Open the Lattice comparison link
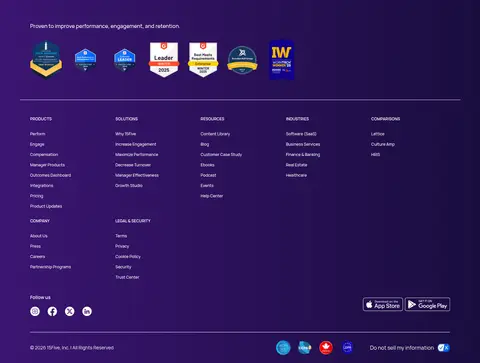 (378, 134)
